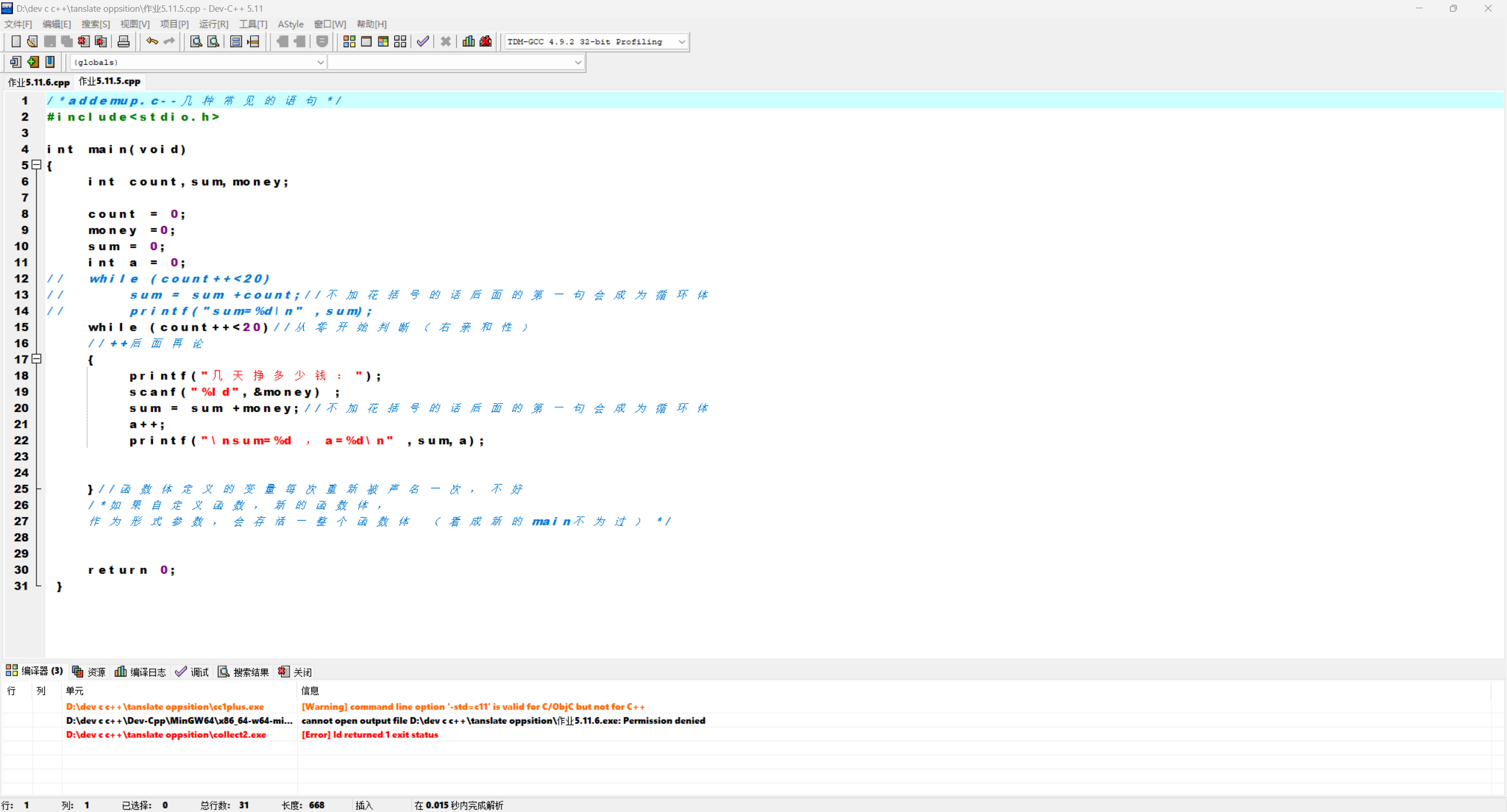Screen dimensions: 1507x812
Task: Click the Print icon
Action: [x=124, y=41]
